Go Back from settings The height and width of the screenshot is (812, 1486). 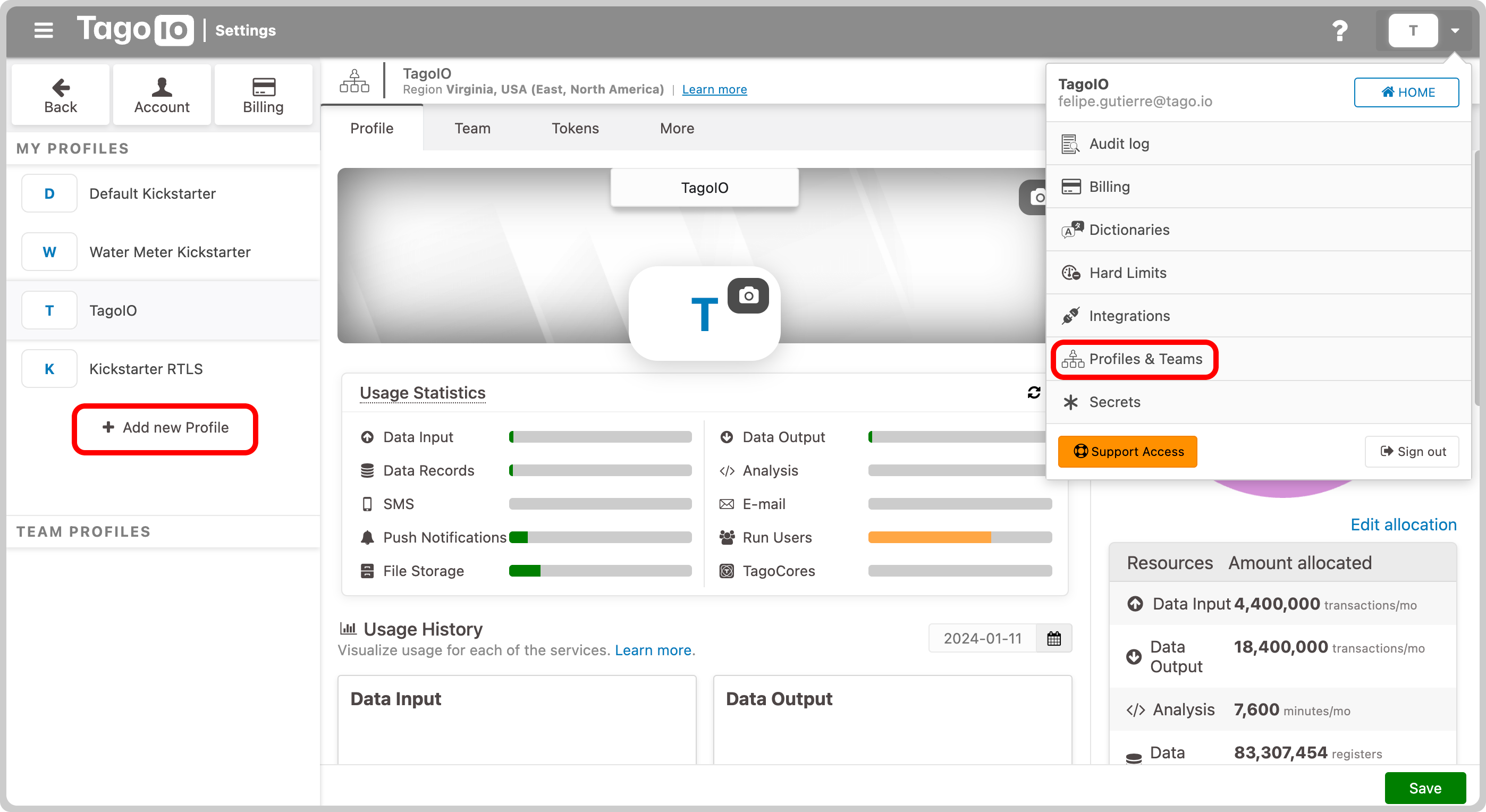[61, 95]
